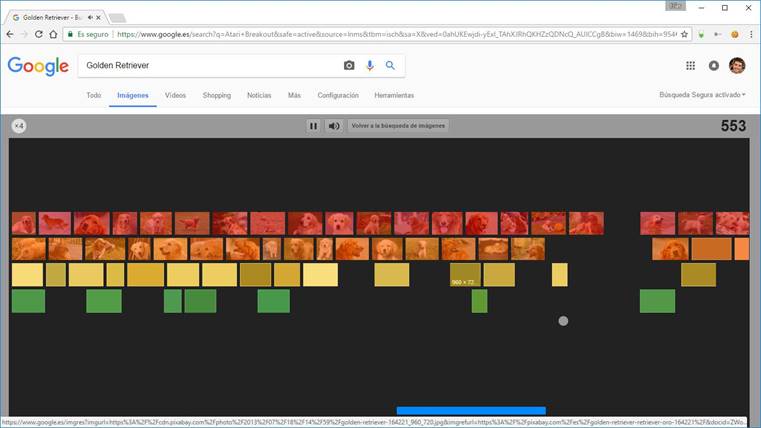Open the user account avatar
761x428 pixels.
click(737, 66)
